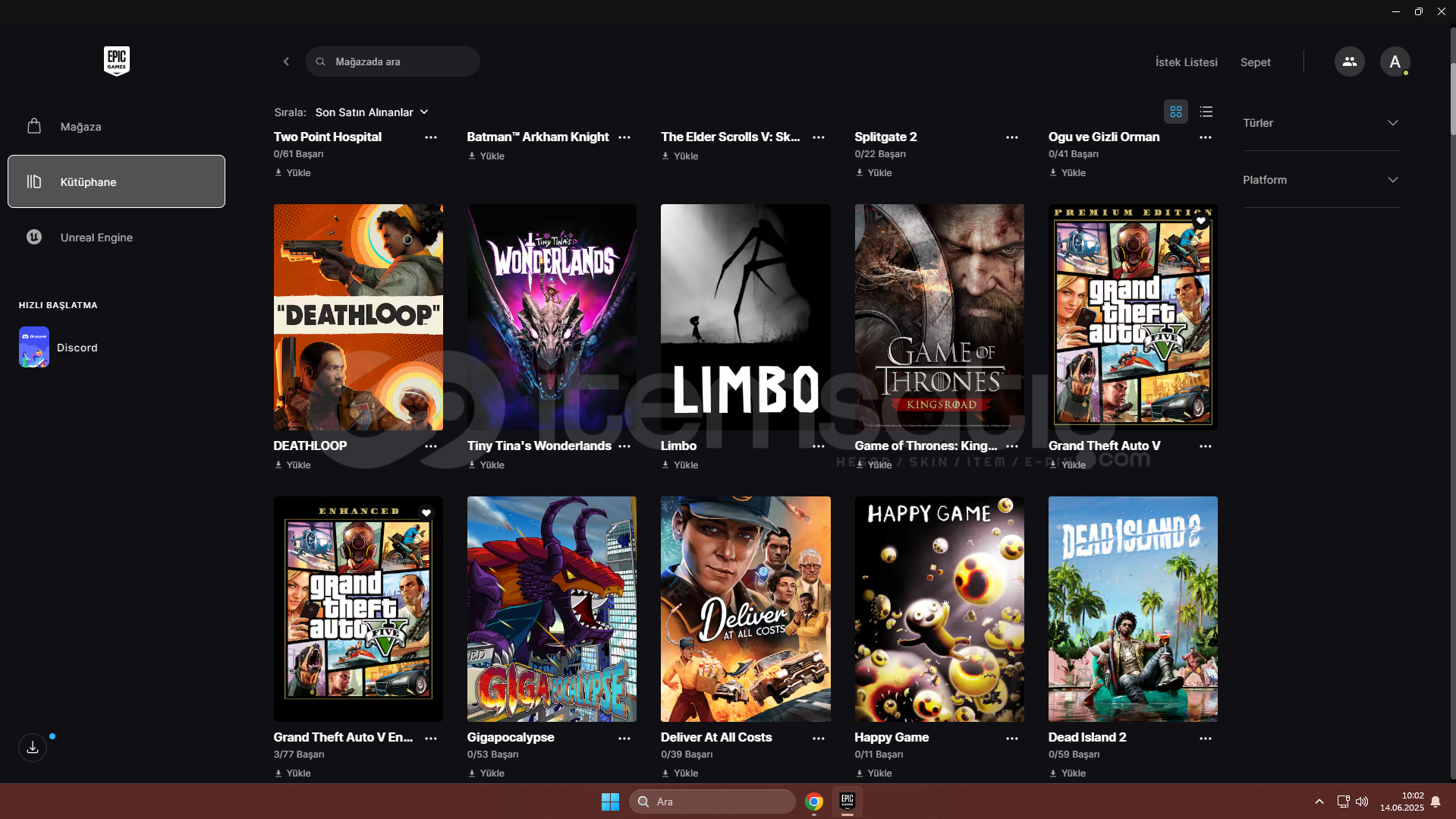Open more options for Happy Game
The height and width of the screenshot is (819, 1456).
[1012, 738]
